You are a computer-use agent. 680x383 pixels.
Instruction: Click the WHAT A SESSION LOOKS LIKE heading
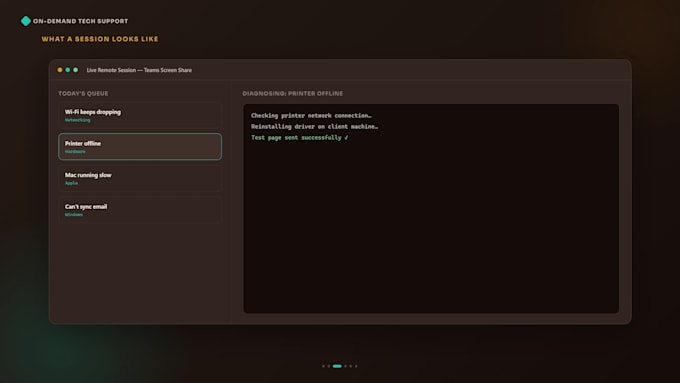(100, 39)
